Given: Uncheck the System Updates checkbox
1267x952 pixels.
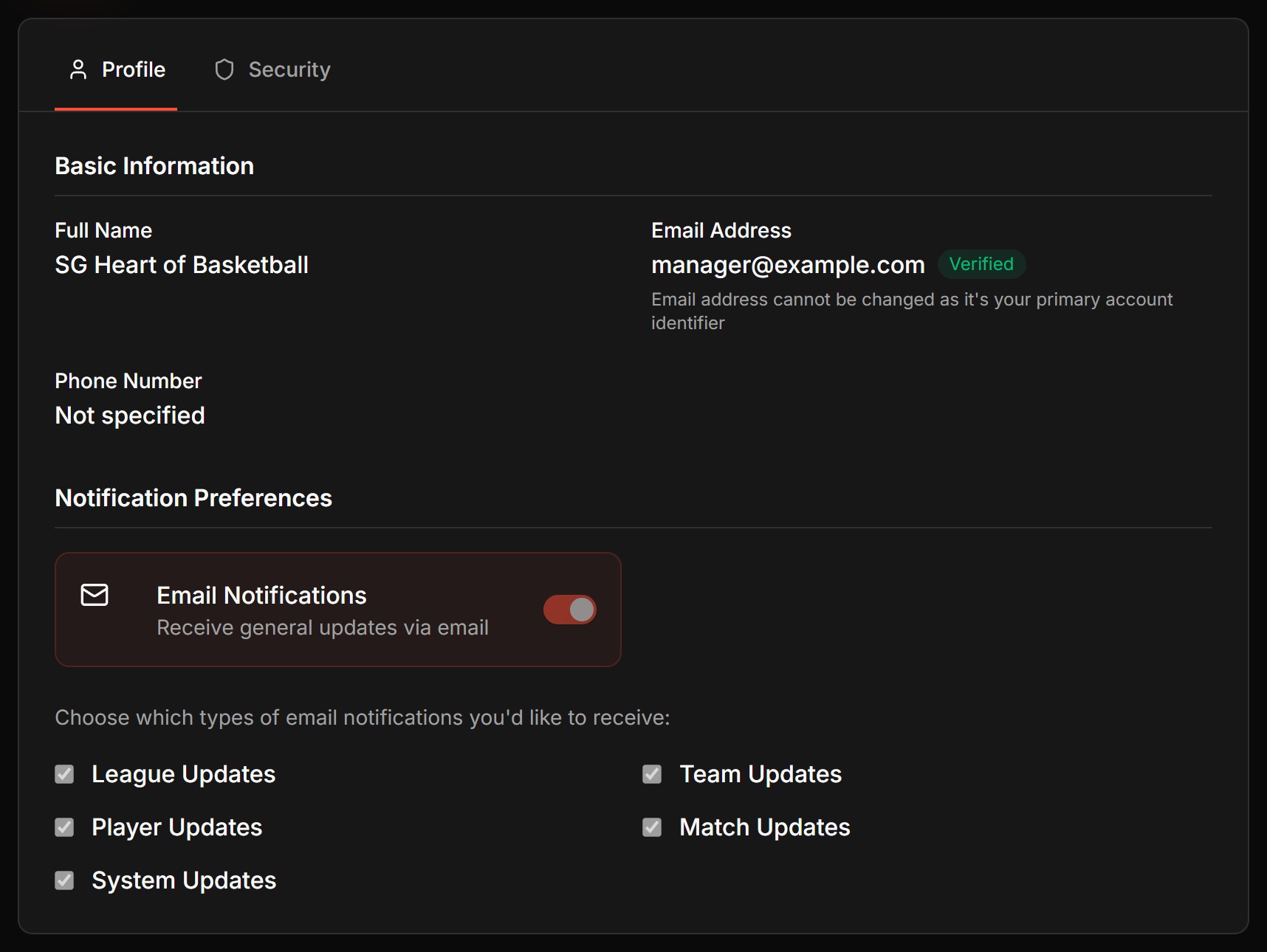Looking at the screenshot, I should (x=64, y=880).
